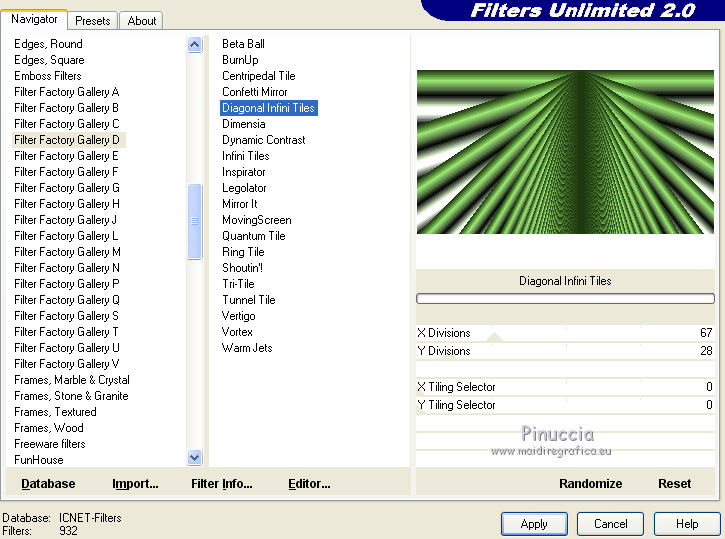725x539 pixels.
Task: Select the Mirror It filter
Action: [240, 204]
